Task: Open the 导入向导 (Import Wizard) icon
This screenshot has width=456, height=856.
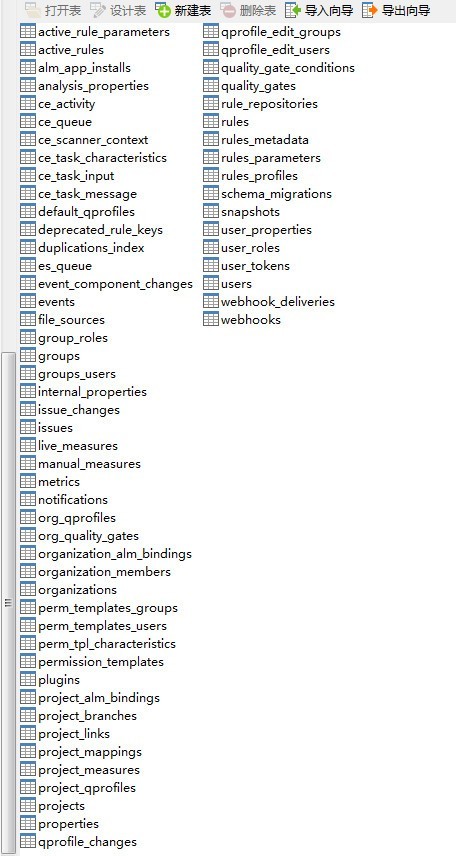Action: [x=293, y=10]
